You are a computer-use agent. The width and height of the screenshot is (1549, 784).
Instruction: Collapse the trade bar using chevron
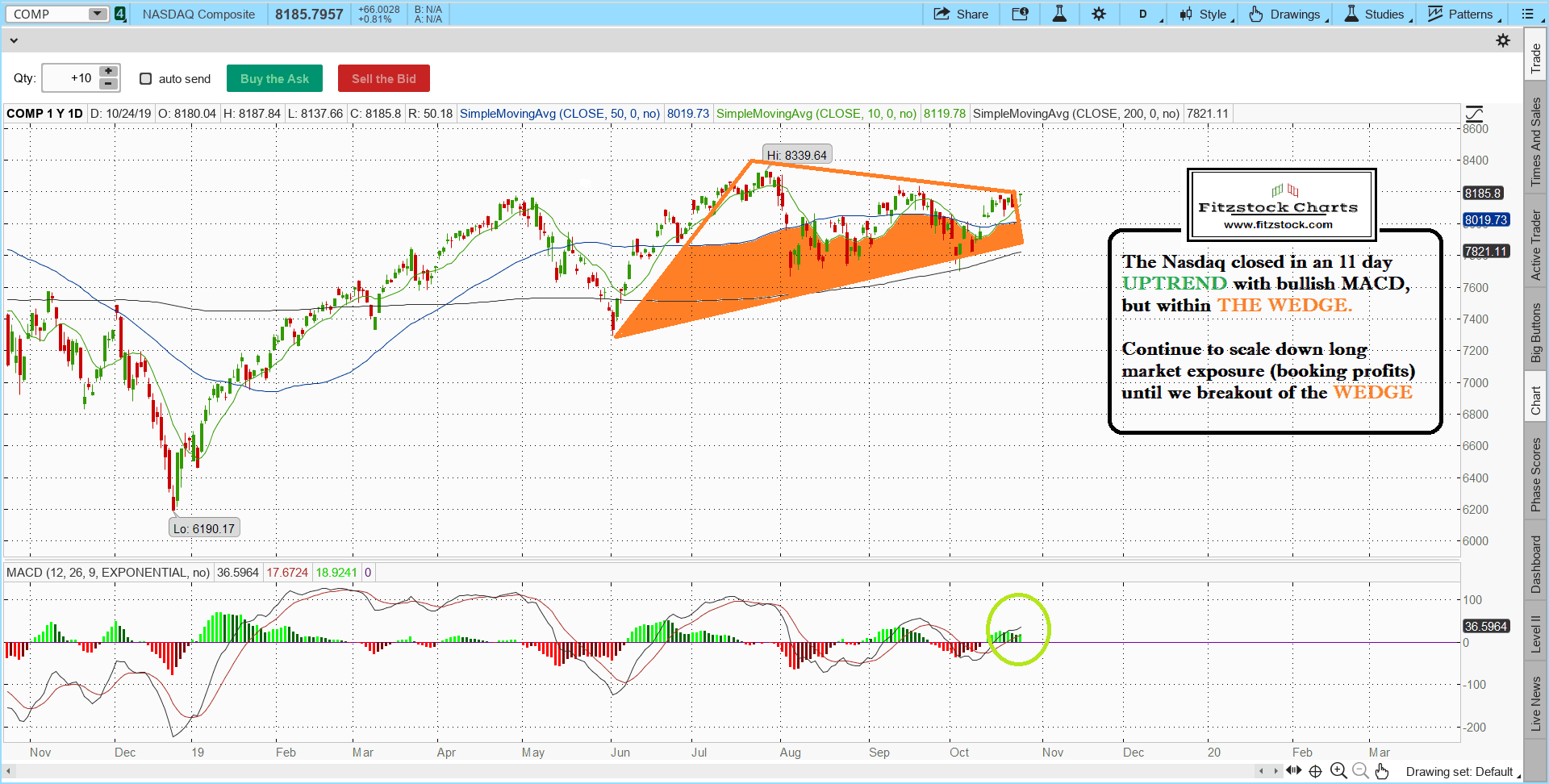coord(14,40)
